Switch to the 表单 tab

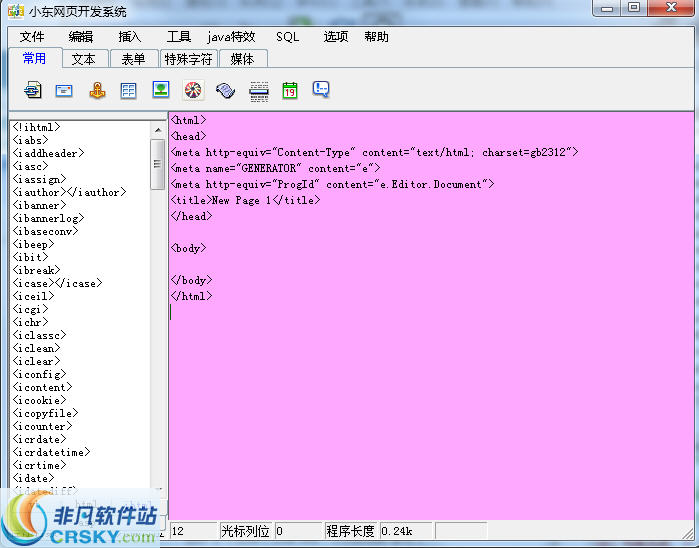tap(133, 59)
